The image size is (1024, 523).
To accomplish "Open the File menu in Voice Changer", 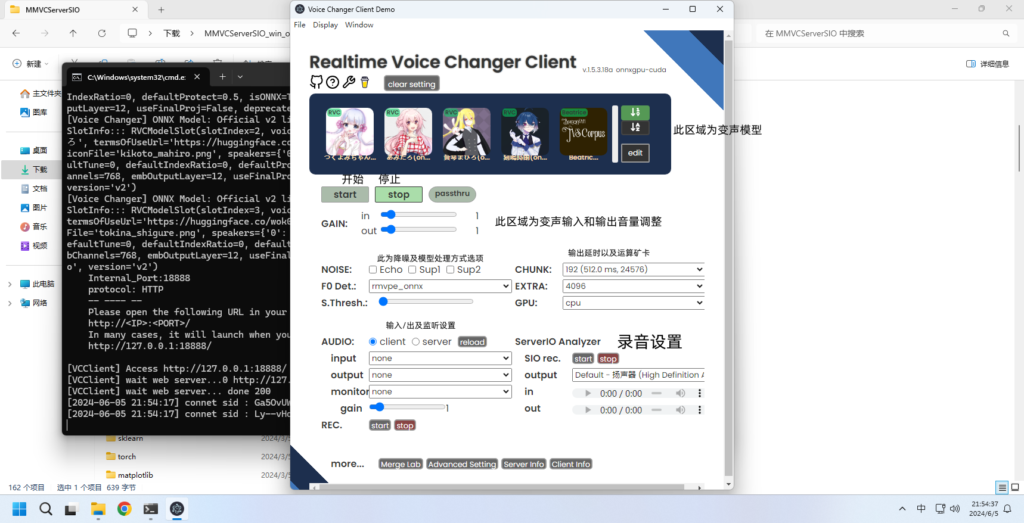I will click(299, 25).
